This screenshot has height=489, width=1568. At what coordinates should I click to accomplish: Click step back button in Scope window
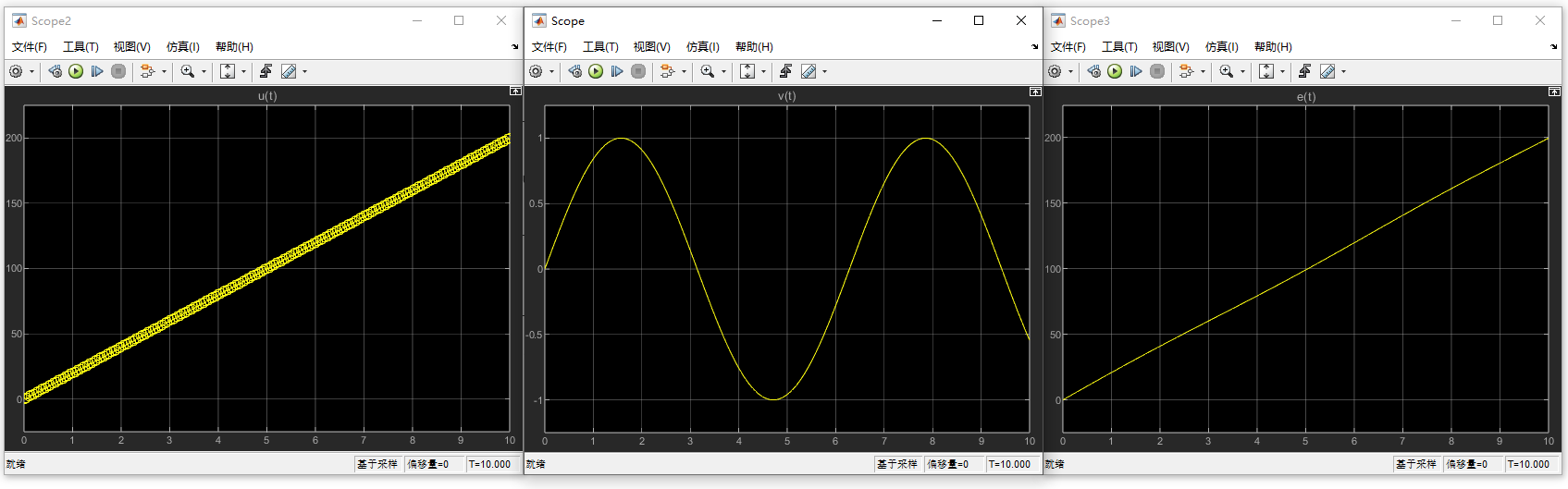click(x=575, y=71)
